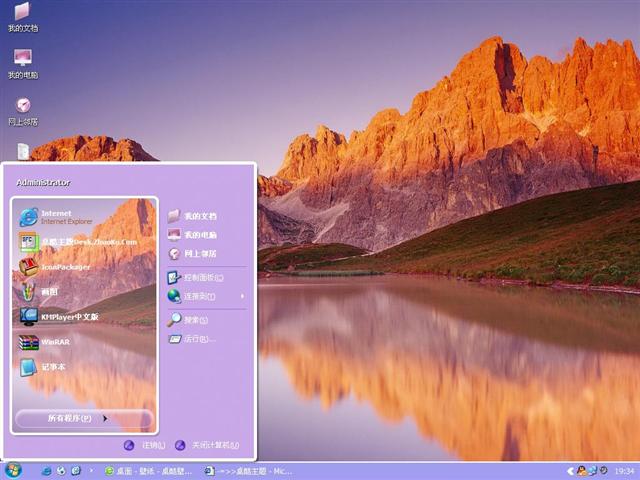Click the third quick launch icon
640x480 pixels.
click(x=76, y=471)
